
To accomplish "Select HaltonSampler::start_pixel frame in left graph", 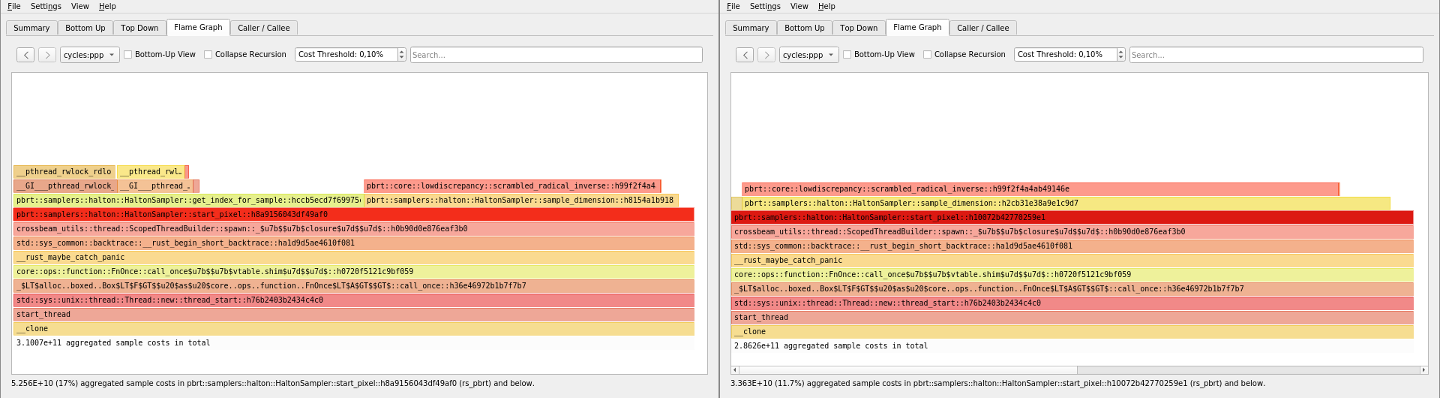I will click(x=354, y=214).
